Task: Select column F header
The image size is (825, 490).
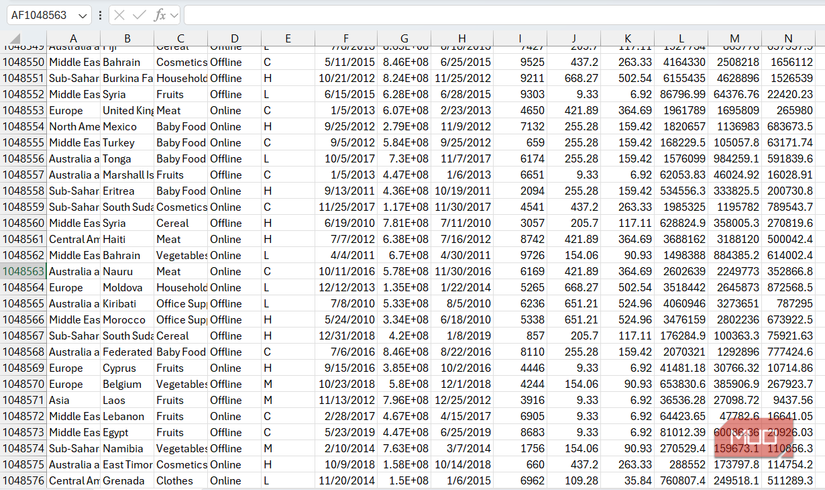Action: (345, 39)
